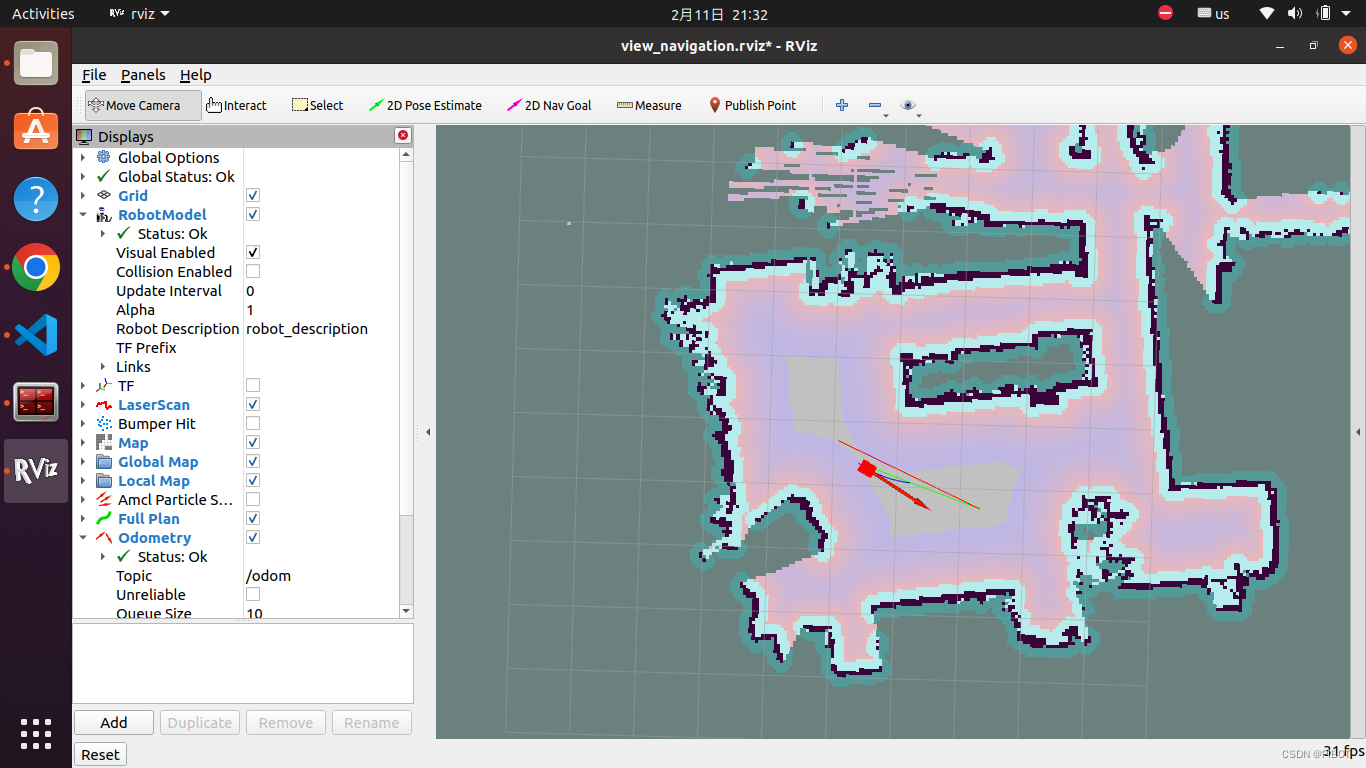Open the rviz application menu

[139, 14]
